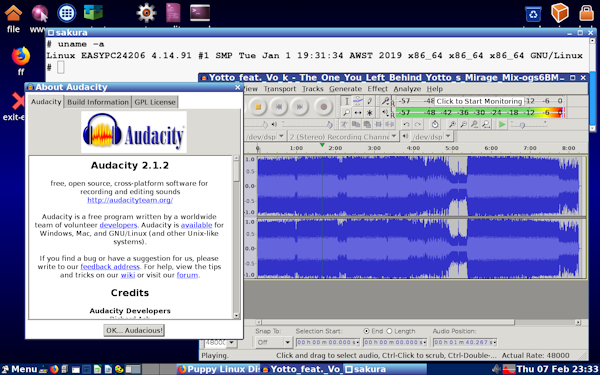
Task: Click the developers link
Action: coord(118,225)
